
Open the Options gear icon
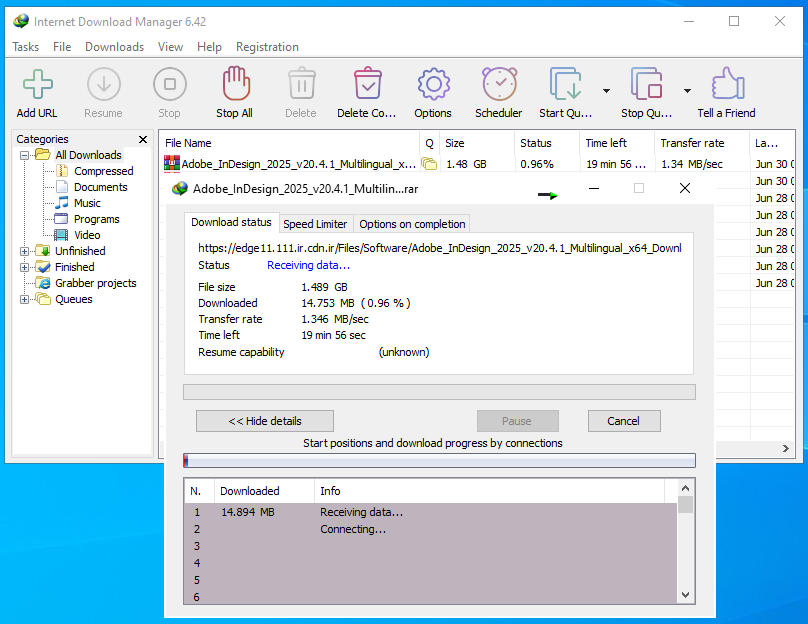pos(433,84)
